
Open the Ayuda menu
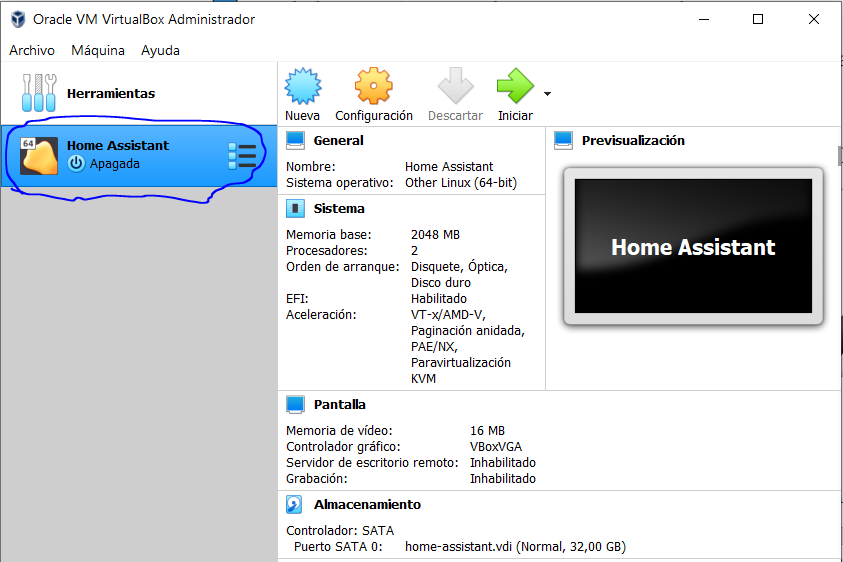160,50
